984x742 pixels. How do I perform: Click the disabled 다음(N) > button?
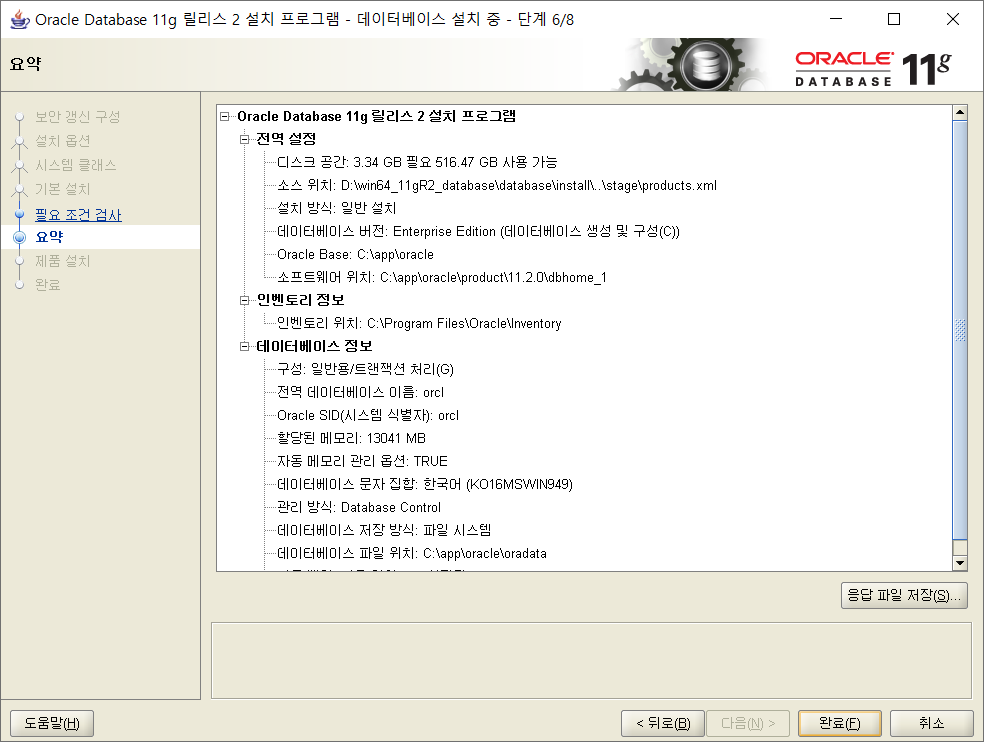tap(748, 723)
